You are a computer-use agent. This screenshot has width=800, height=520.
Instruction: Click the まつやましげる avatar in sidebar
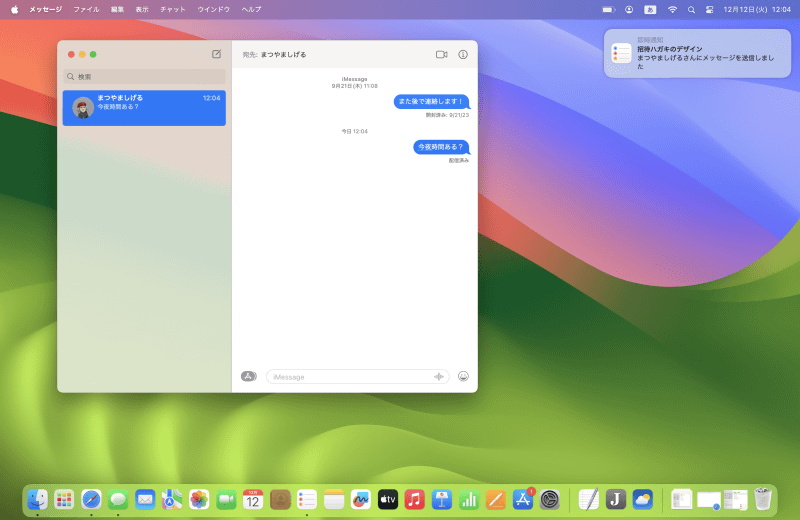[83, 108]
